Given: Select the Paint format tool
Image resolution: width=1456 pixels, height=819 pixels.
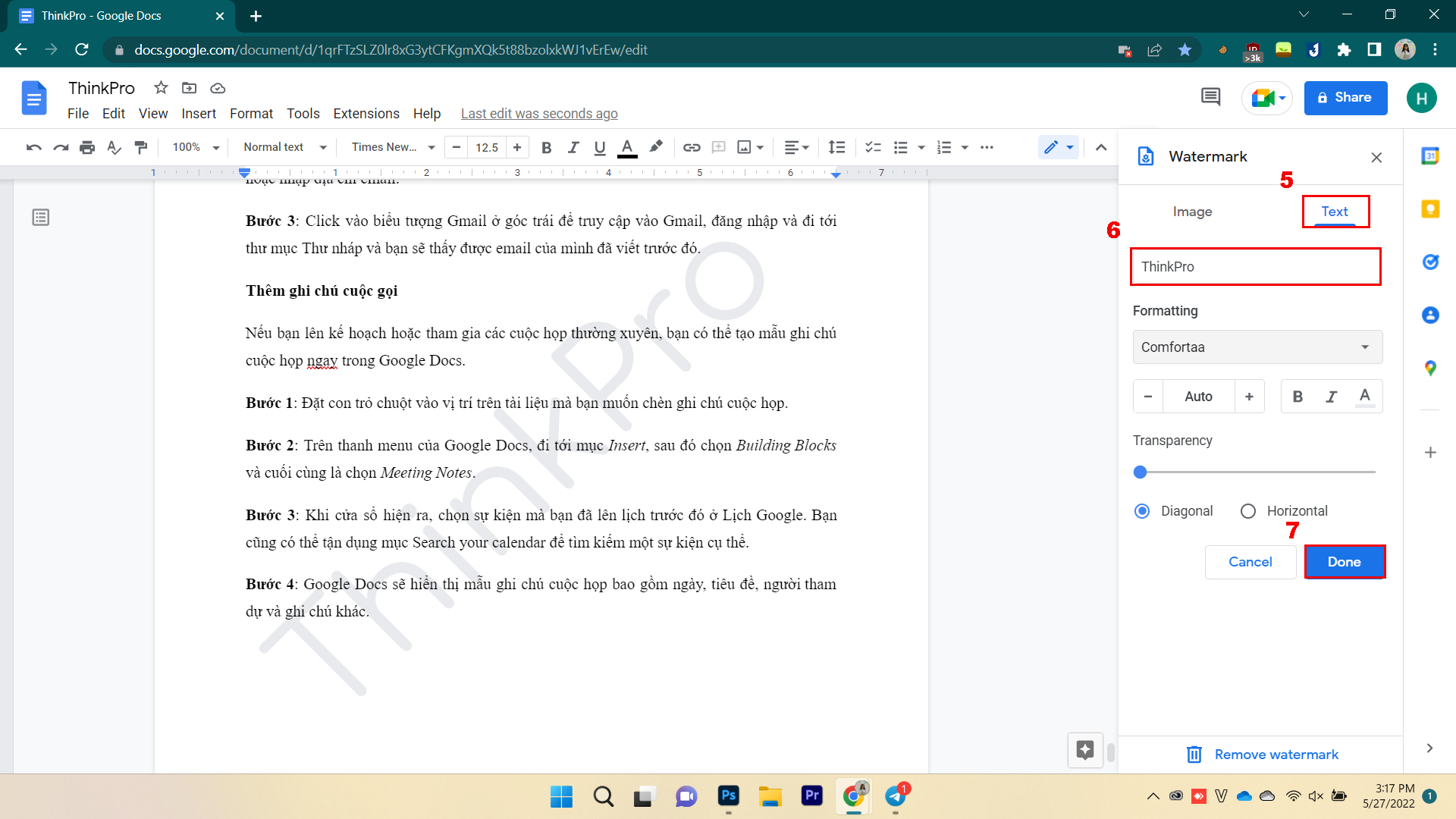Looking at the screenshot, I should click(x=141, y=147).
